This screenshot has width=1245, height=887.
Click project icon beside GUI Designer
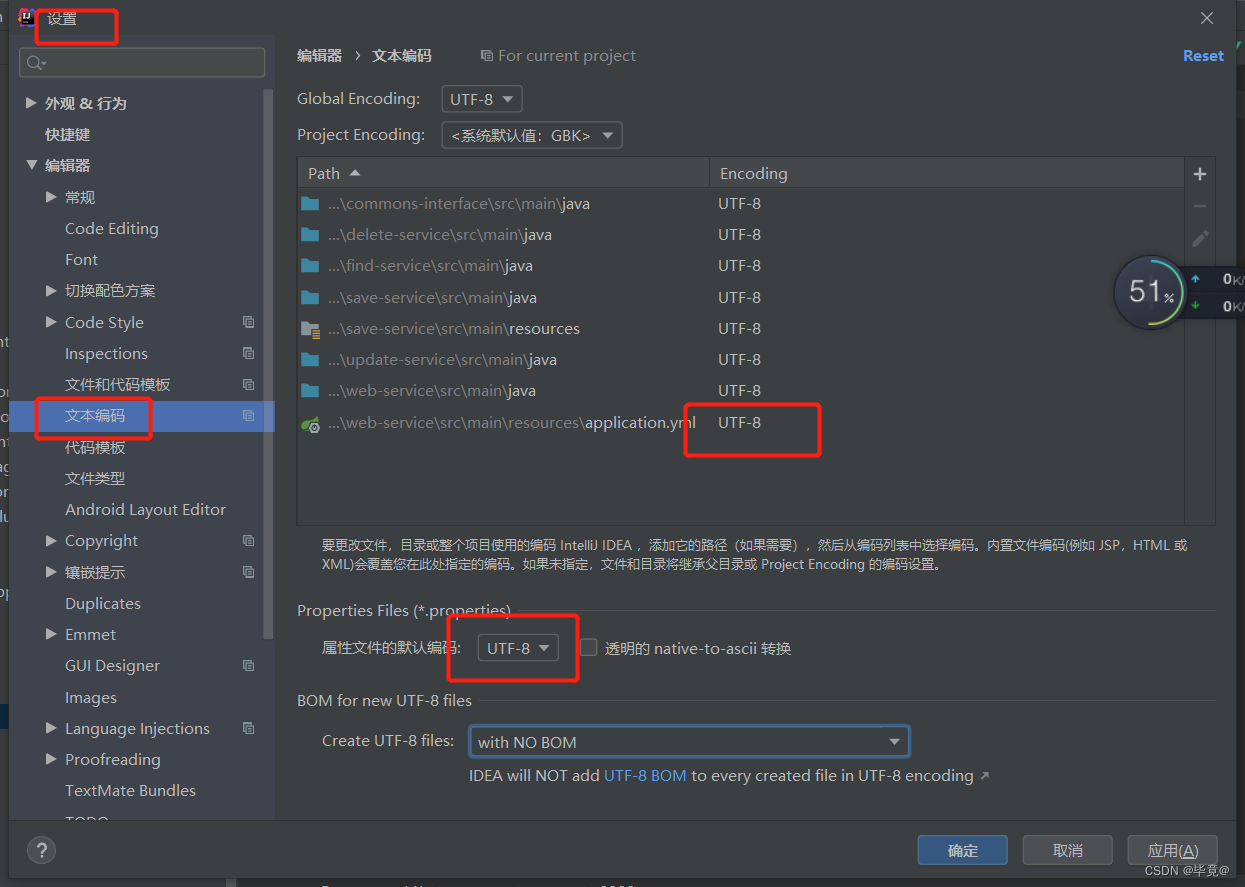coord(248,665)
